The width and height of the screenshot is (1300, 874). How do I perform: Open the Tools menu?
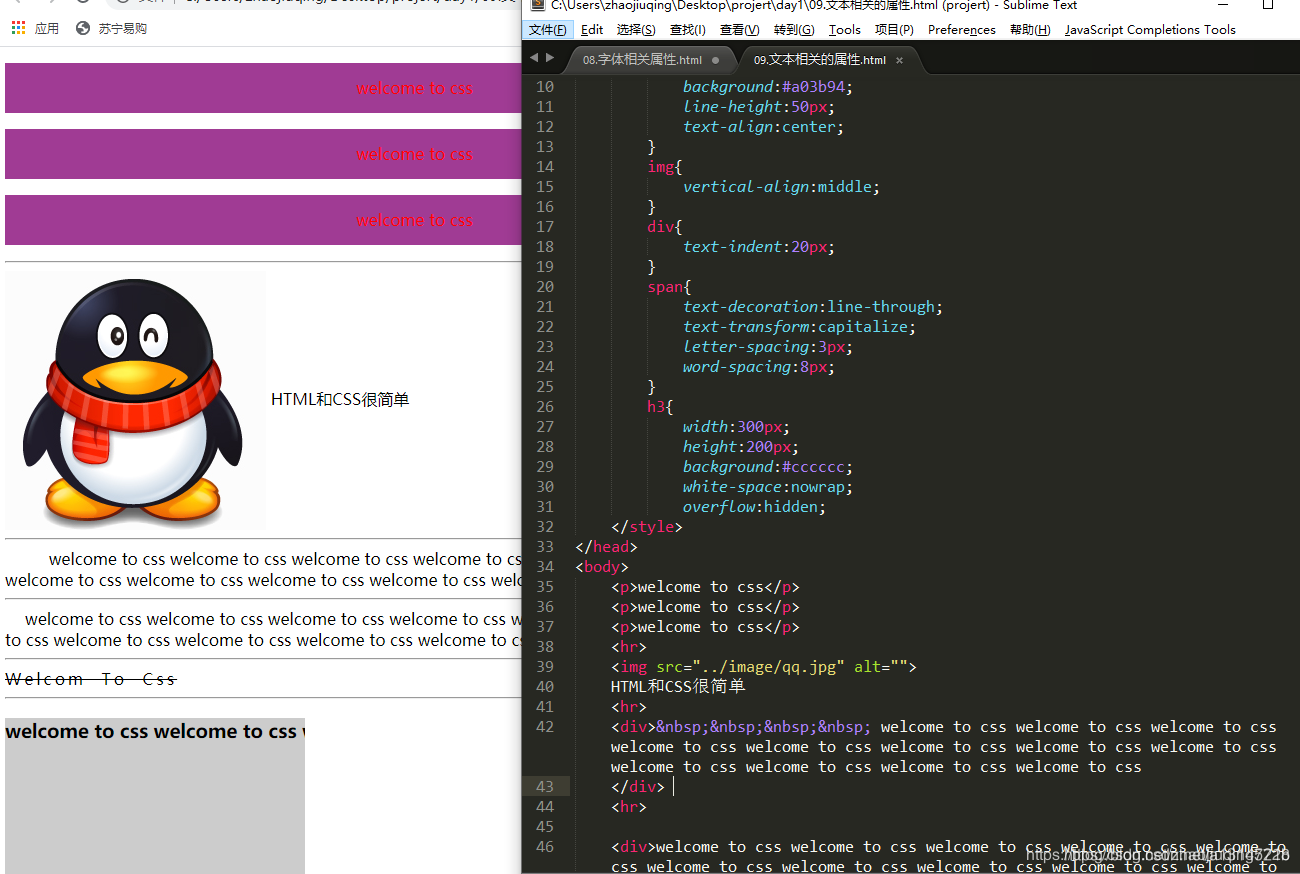pyautogui.click(x=845, y=30)
